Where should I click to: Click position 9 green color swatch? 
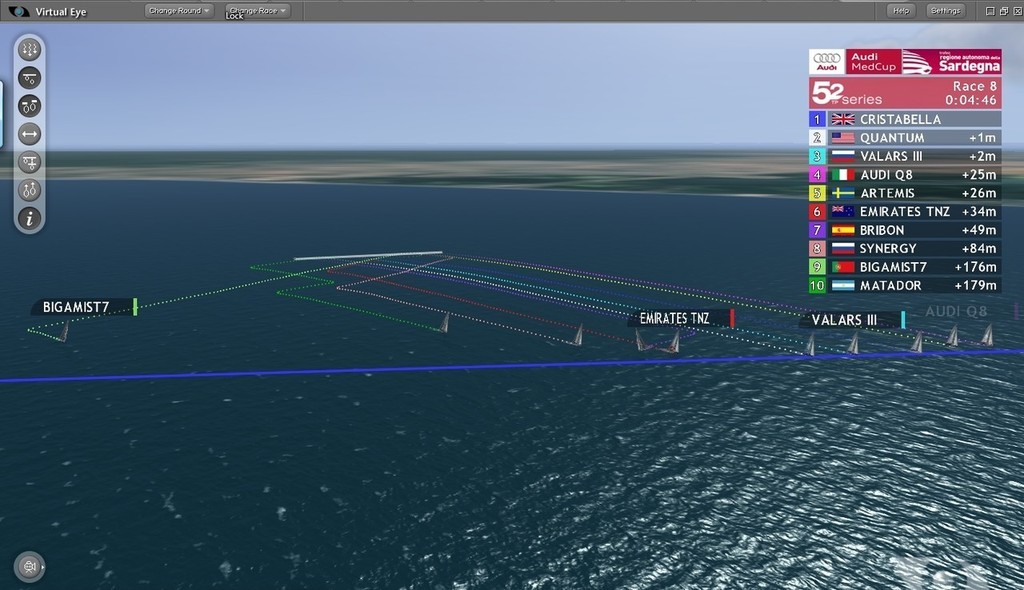pos(817,267)
